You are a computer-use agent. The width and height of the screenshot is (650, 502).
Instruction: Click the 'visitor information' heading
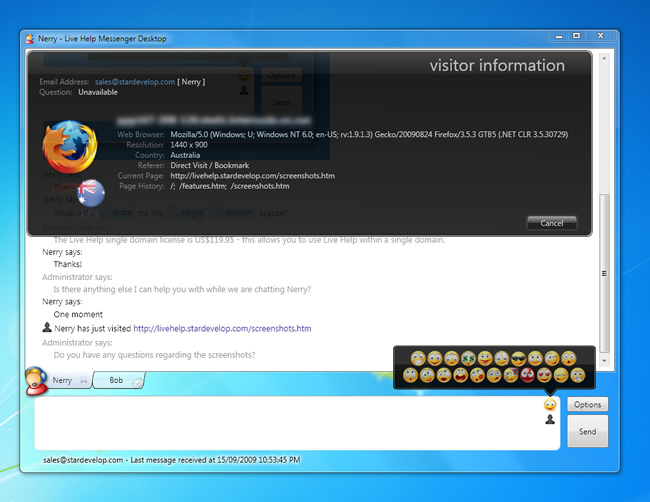tap(497, 65)
